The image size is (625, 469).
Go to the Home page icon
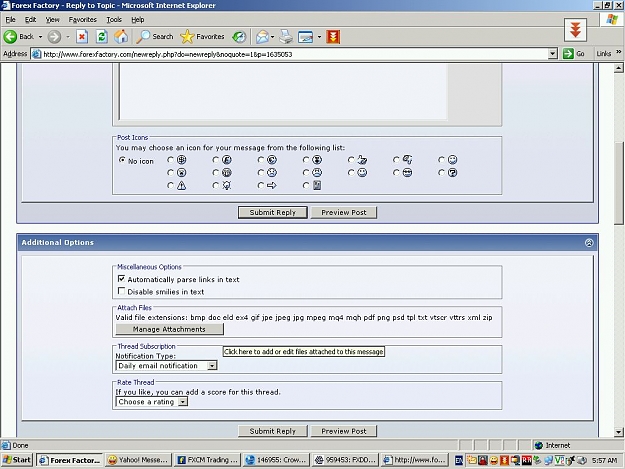click(121, 37)
